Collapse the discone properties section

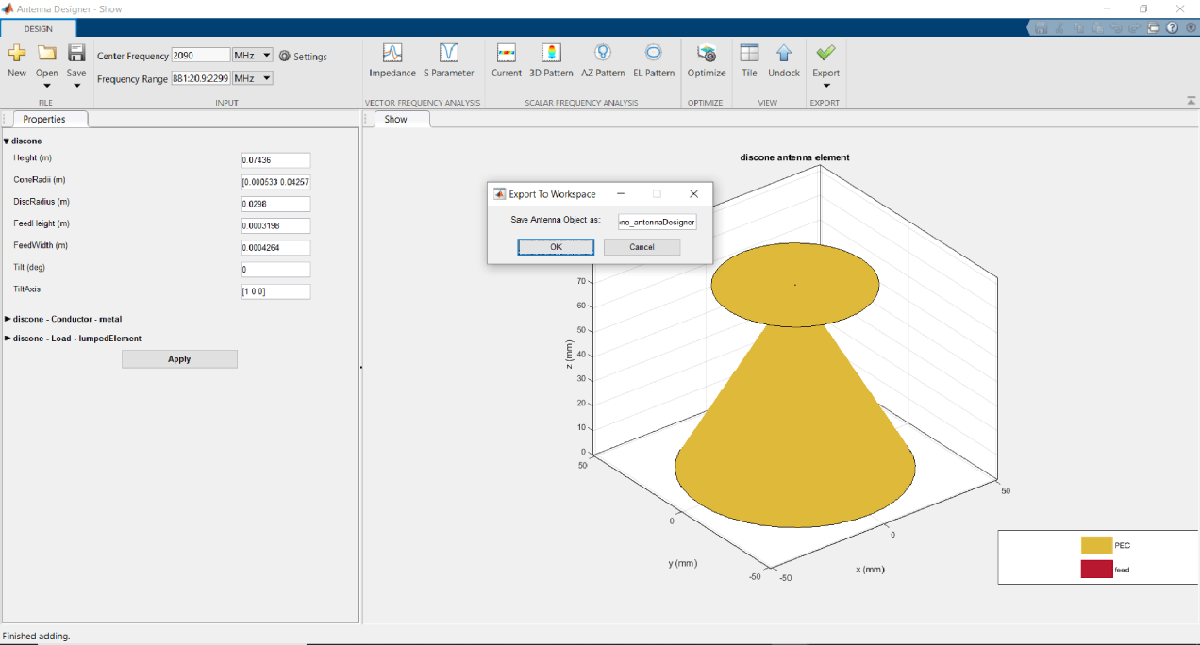tap(6, 141)
